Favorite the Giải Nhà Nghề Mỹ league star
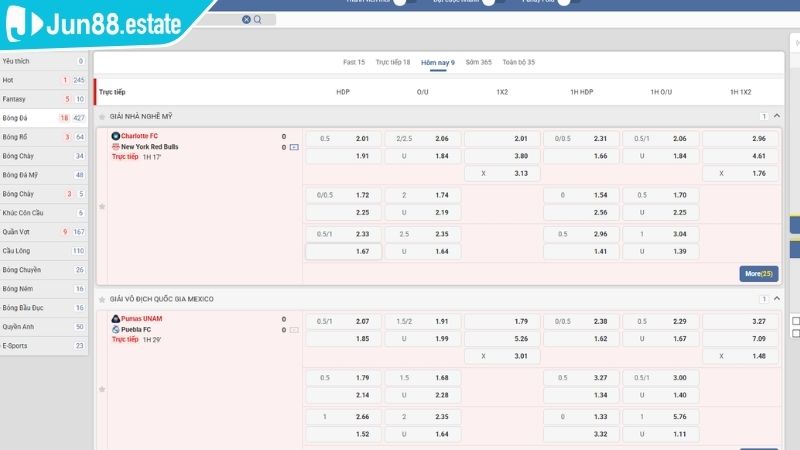This screenshot has height=450, width=800. 102,116
